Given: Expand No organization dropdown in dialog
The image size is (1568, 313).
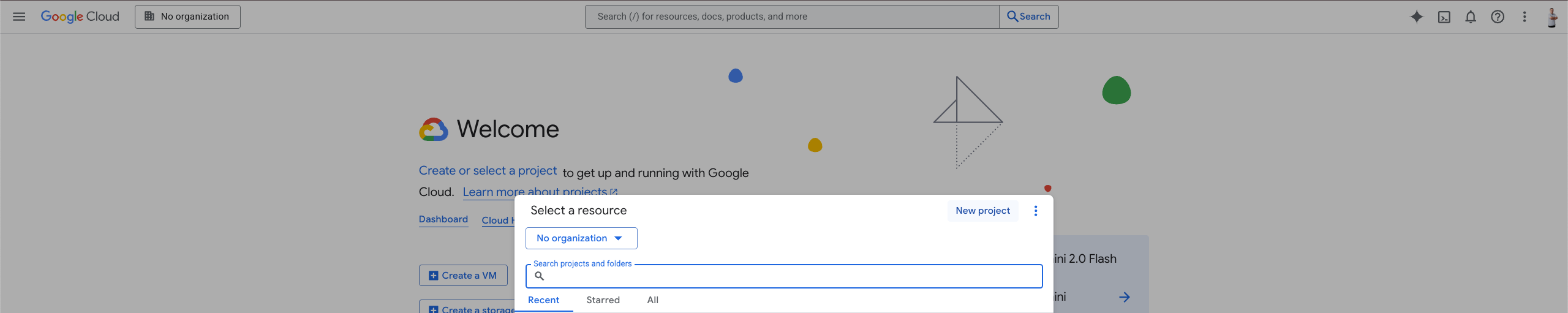Looking at the screenshot, I should pos(581,238).
